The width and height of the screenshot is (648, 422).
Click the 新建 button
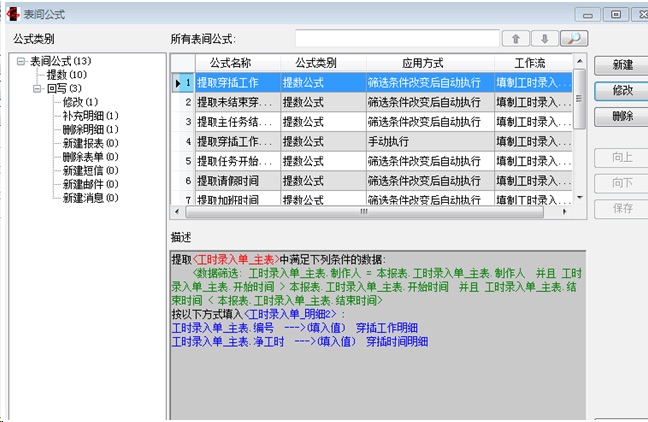(x=622, y=65)
